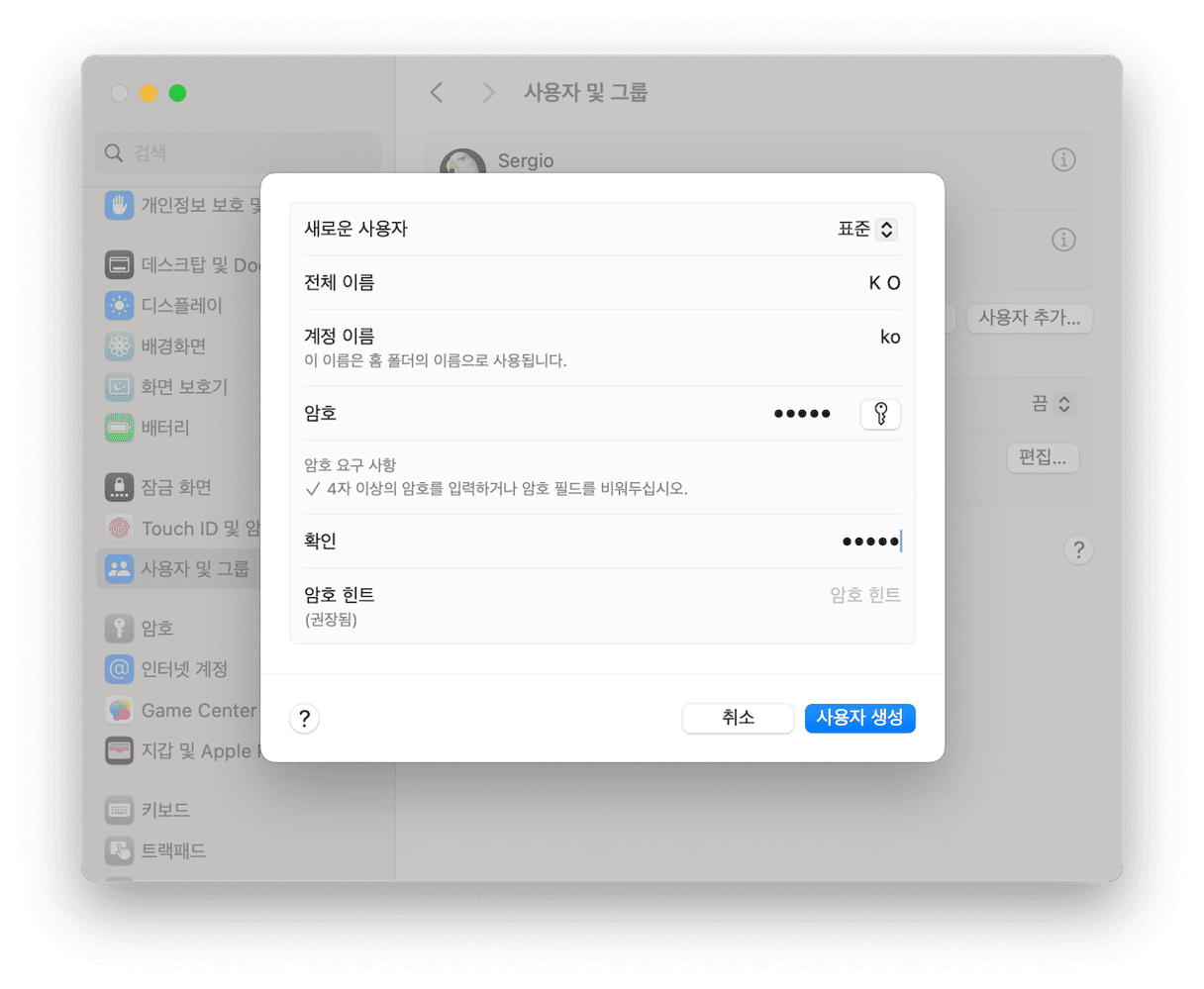
Task: Open Passwords key icon in sidebar
Action: 119,629
